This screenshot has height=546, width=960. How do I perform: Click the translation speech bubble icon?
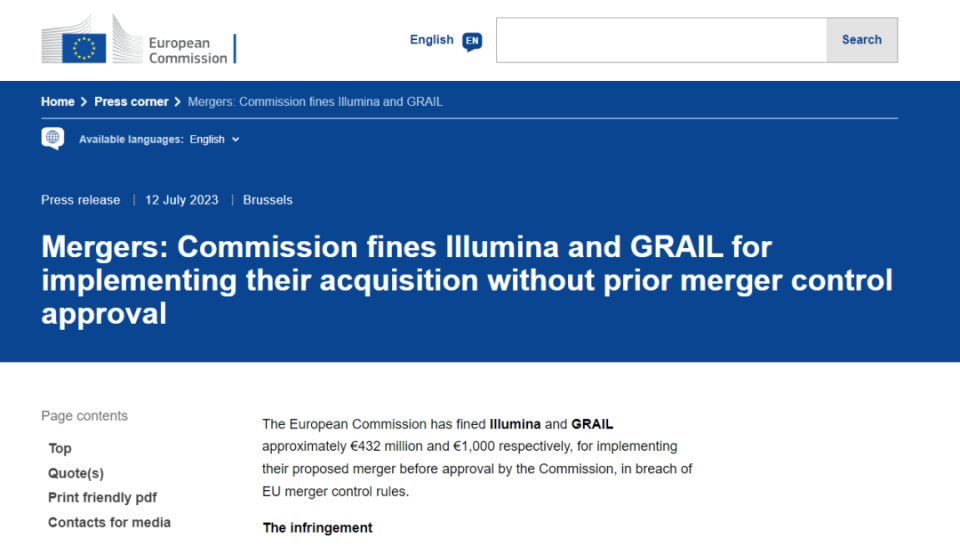click(53, 139)
